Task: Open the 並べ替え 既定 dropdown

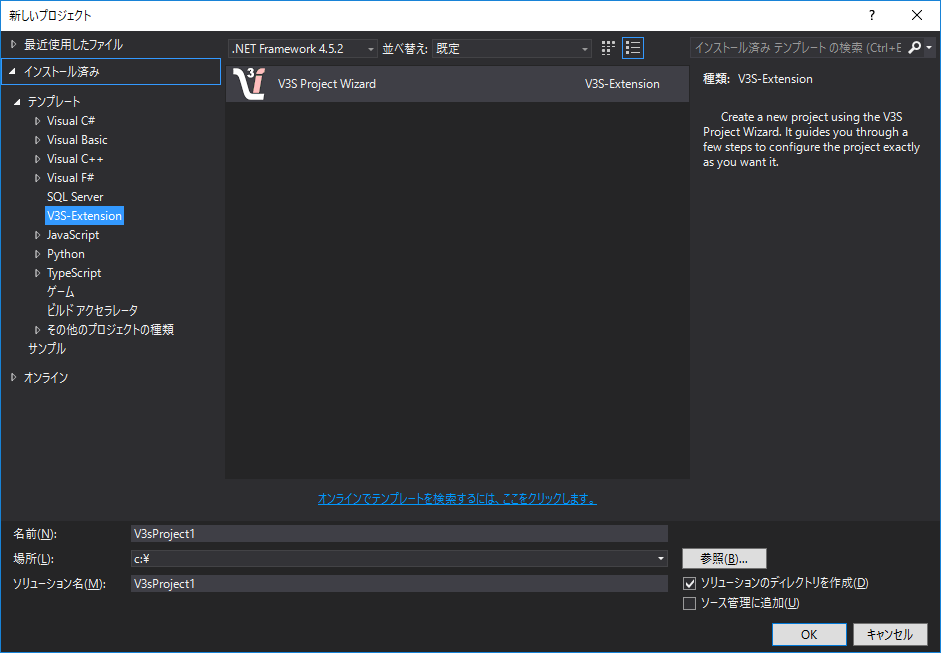Action: click(x=511, y=49)
